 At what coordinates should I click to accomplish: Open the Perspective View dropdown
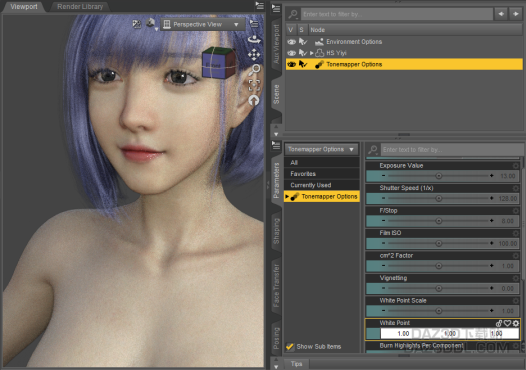[202, 24]
